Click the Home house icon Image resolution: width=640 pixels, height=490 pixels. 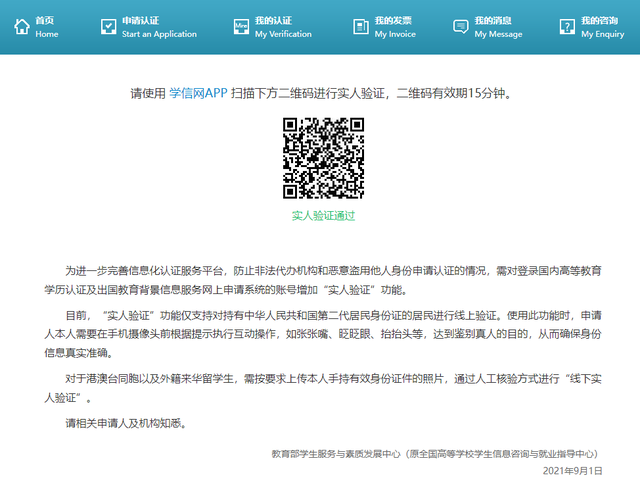pyautogui.click(x=22, y=27)
